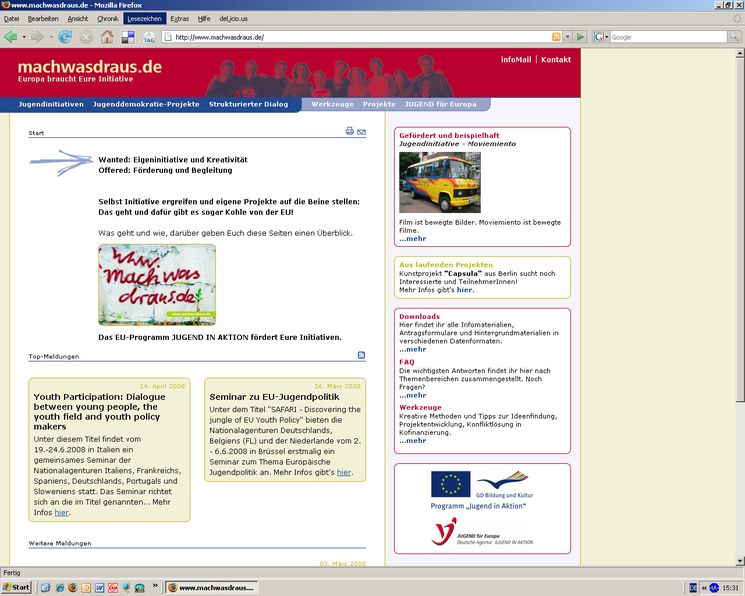Viewport: 745px width, 596px height.
Task: Open the Datei menu
Action: [x=11, y=19]
